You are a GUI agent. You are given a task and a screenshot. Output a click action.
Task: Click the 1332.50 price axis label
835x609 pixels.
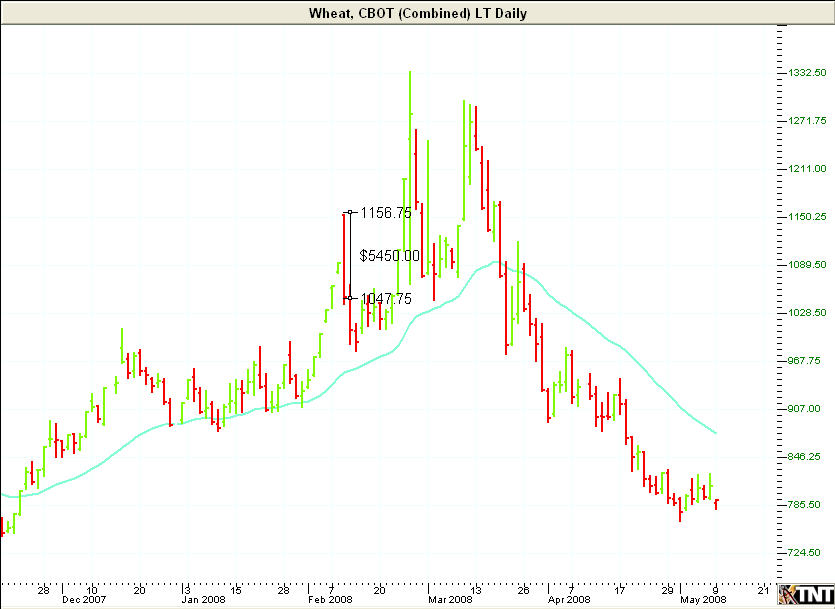(808, 72)
